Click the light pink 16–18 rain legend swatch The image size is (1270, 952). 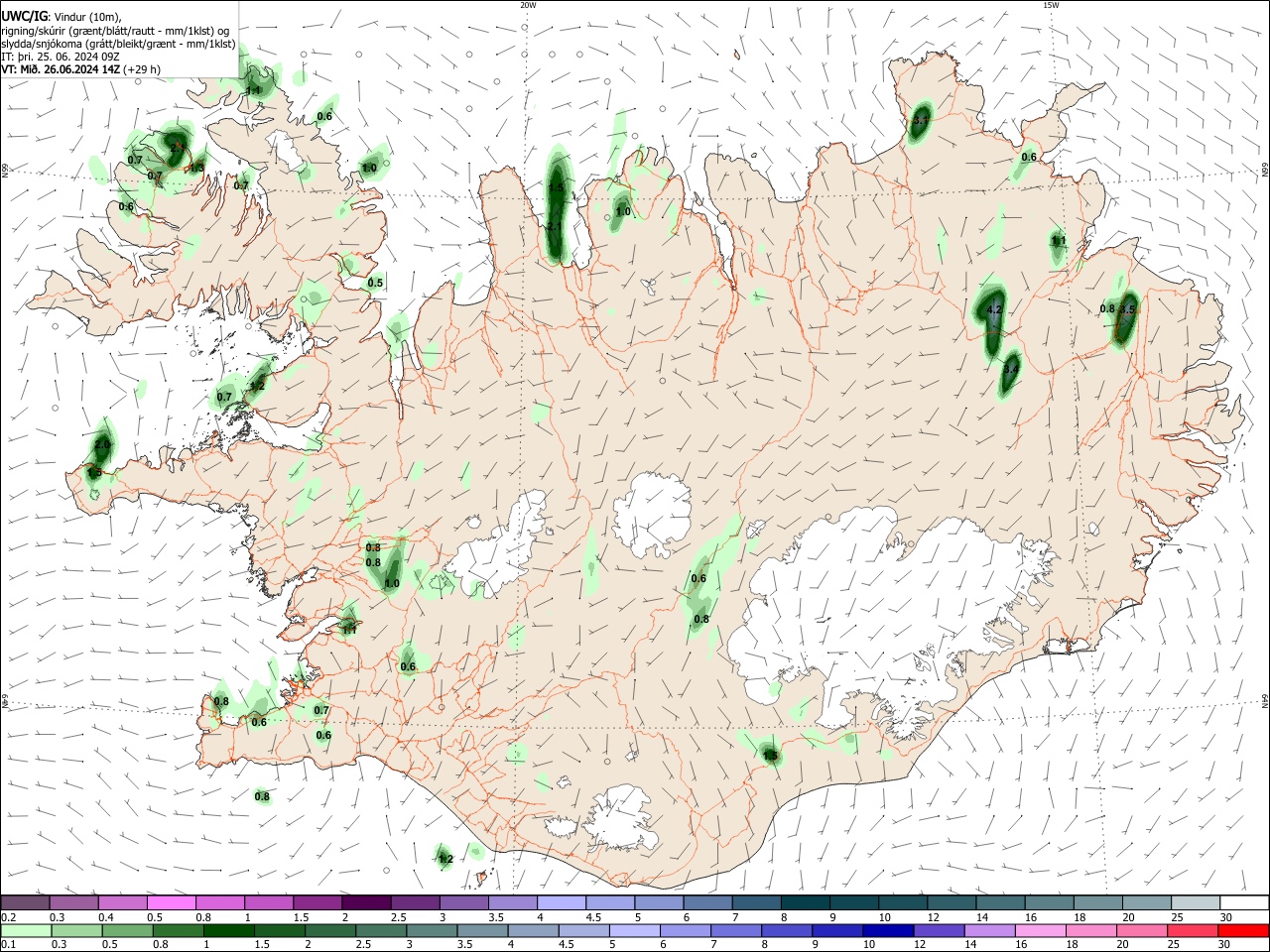coord(1041,930)
